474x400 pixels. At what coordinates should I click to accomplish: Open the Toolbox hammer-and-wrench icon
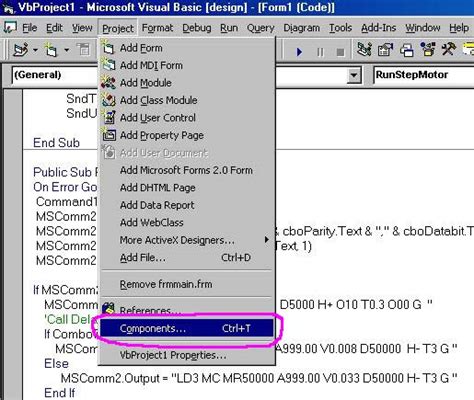pos(449,49)
